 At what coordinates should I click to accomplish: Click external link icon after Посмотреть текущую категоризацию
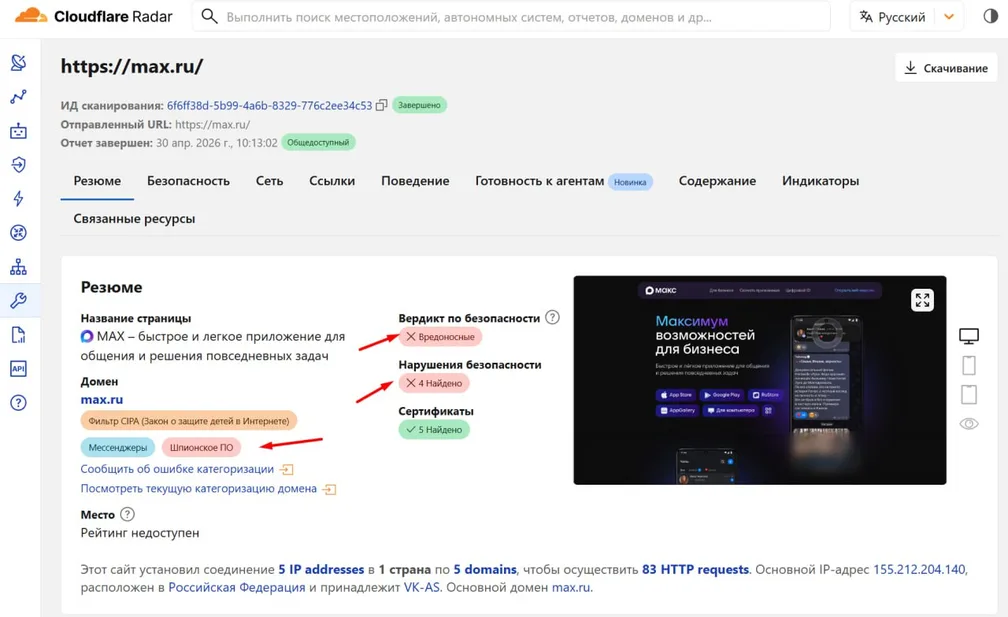[329, 489]
